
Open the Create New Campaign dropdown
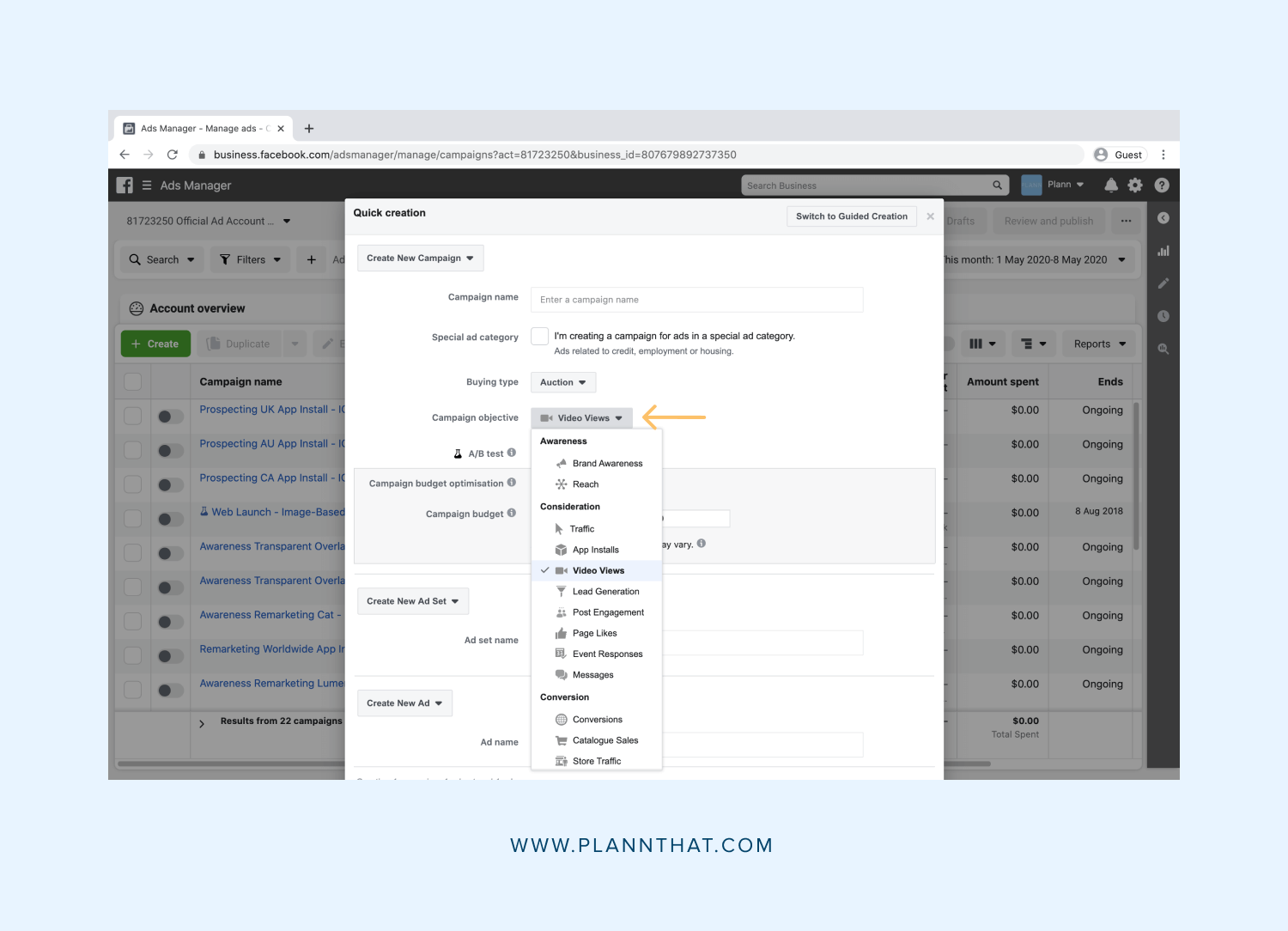click(x=421, y=258)
